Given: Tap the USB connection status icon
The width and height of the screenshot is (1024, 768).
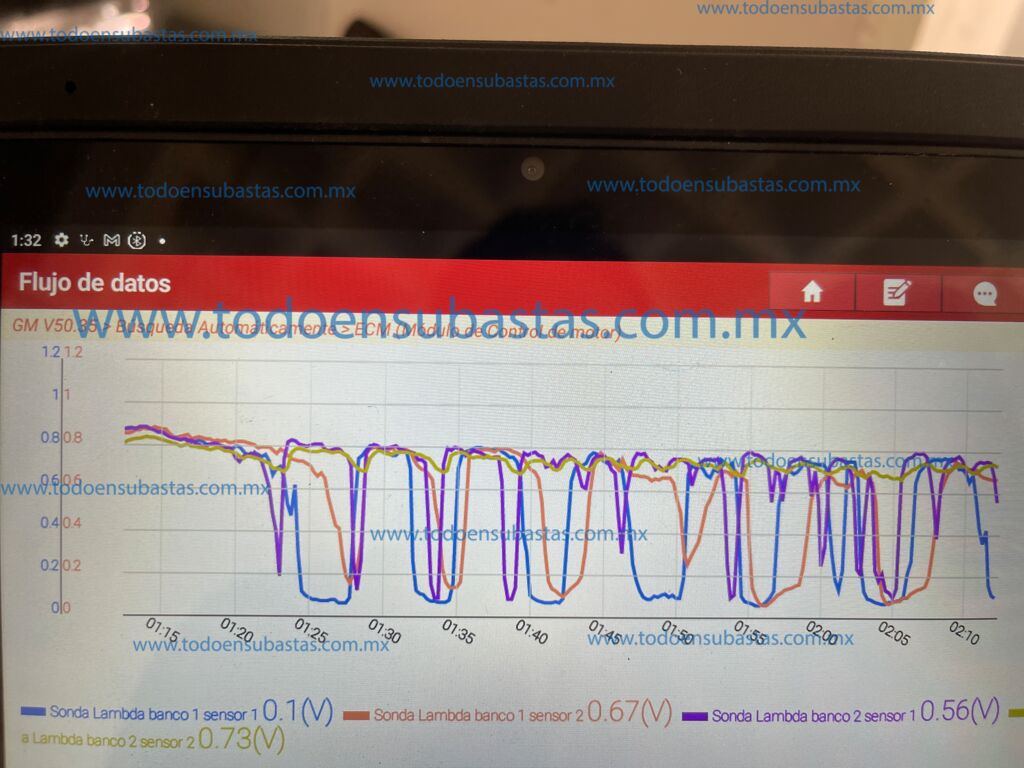Looking at the screenshot, I should pos(87,240).
